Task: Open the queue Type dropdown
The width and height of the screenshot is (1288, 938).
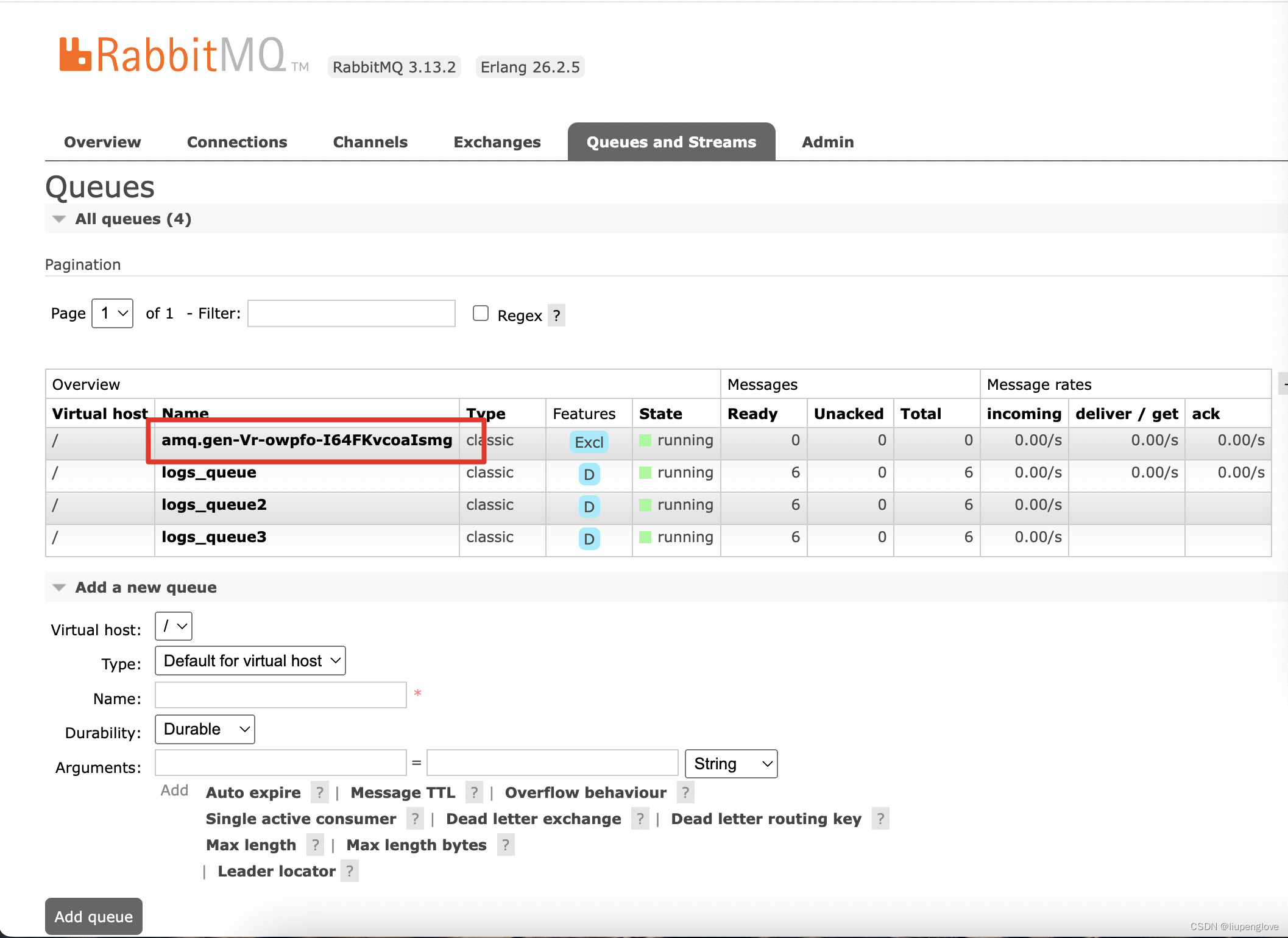Action: click(x=250, y=661)
